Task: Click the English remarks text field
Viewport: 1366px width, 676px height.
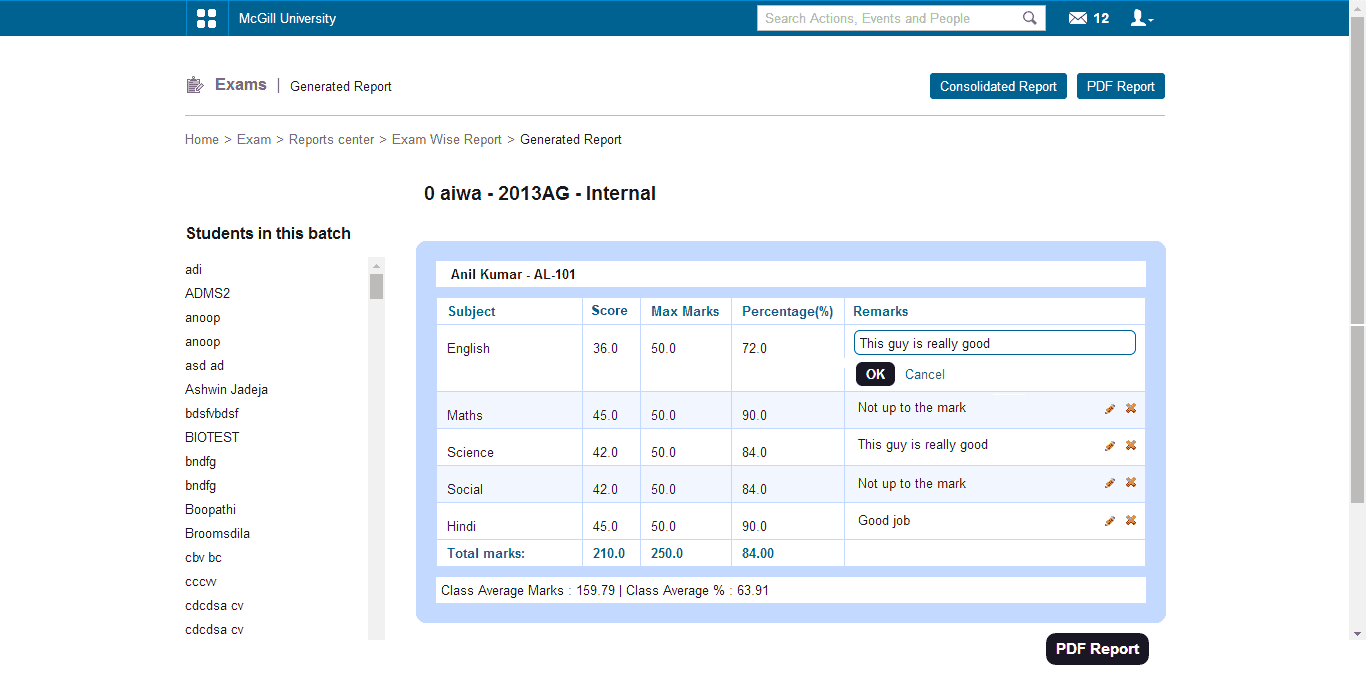Action: (994, 343)
